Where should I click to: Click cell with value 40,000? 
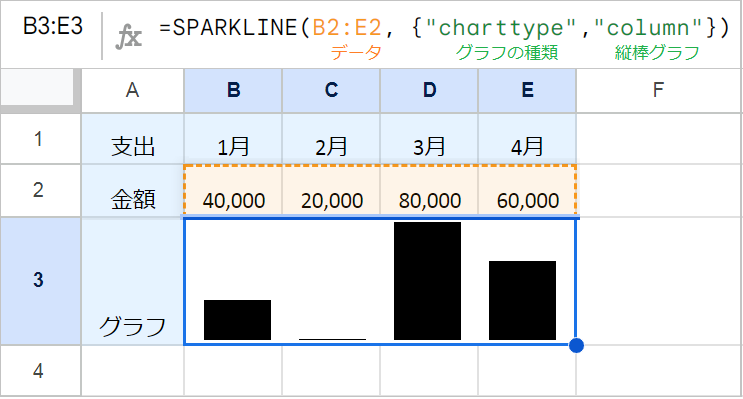coord(233,190)
